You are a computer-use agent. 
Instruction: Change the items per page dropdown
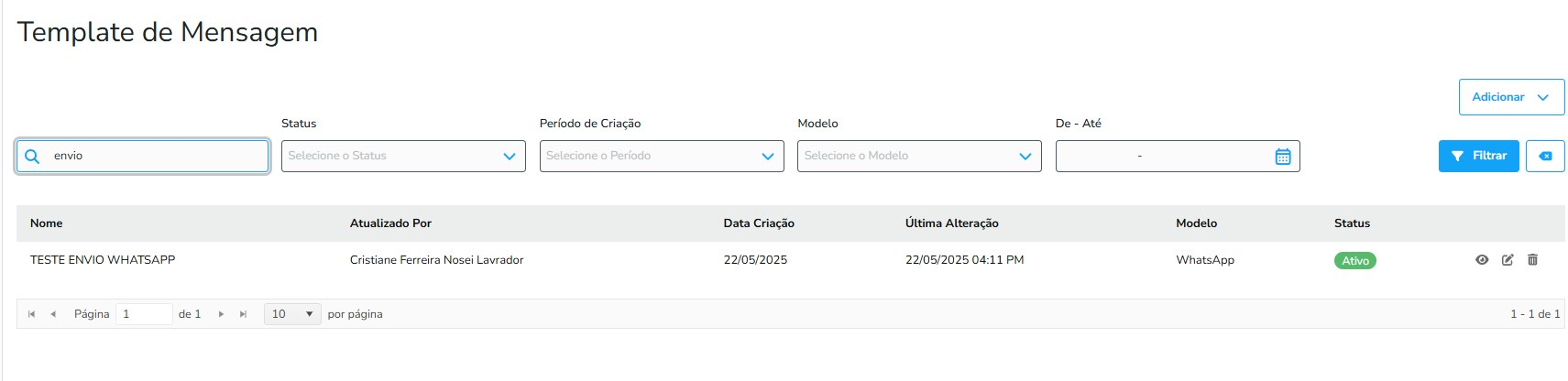pyautogui.click(x=292, y=314)
